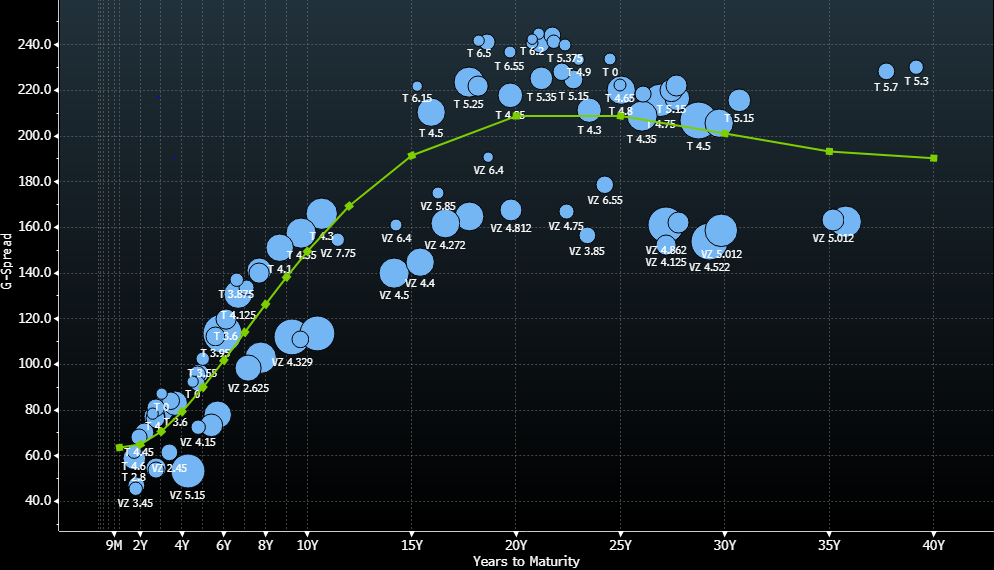Select the VZ 5.85 bubble
The height and width of the screenshot is (570, 994).
pyautogui.click(x=438, y=193)
